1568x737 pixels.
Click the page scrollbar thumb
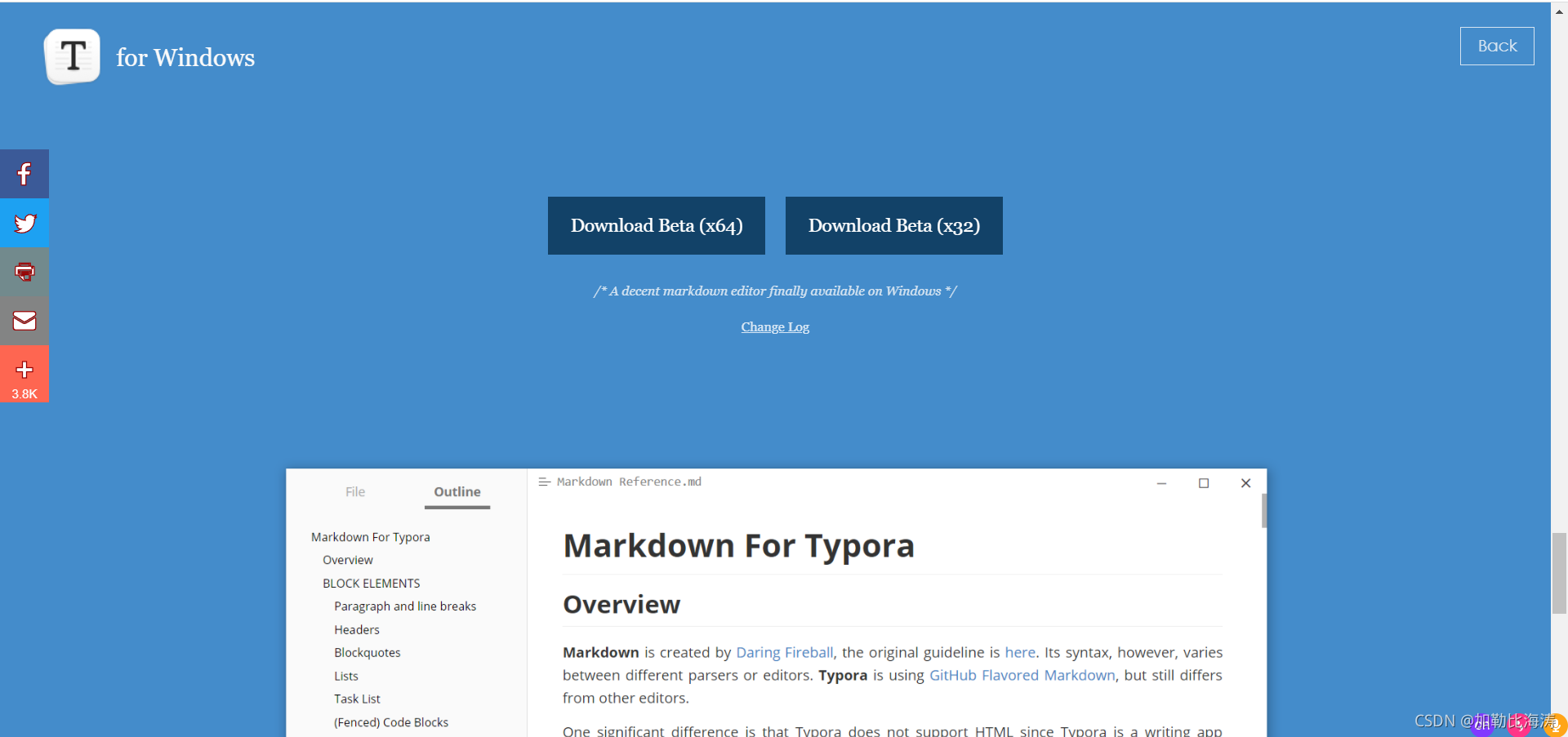coord(1559,573)
